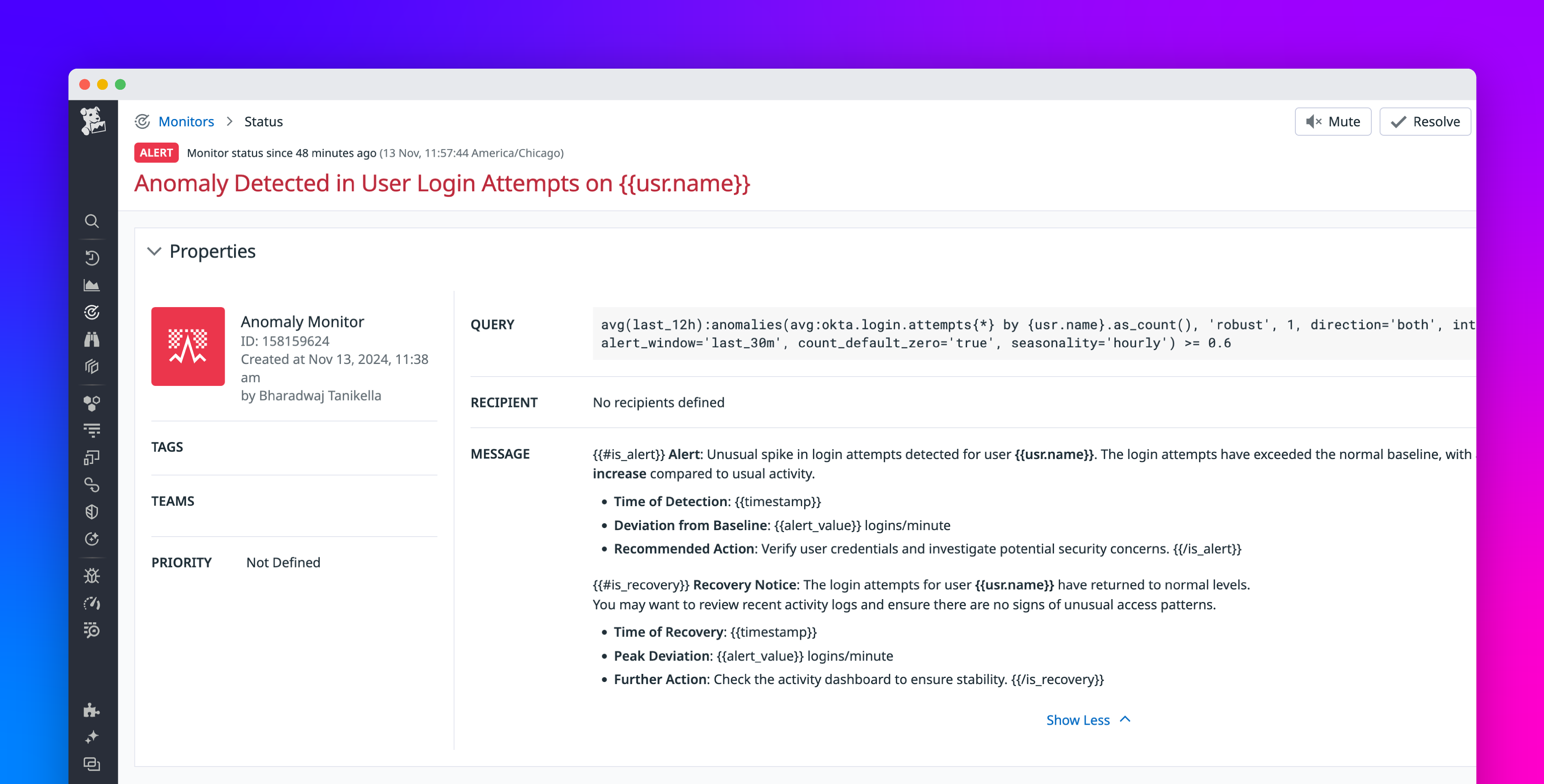Screen dimensions: 1544x784
Task: Open Bits AI with the sparkles icon
Action: click(x=92, y=736)
